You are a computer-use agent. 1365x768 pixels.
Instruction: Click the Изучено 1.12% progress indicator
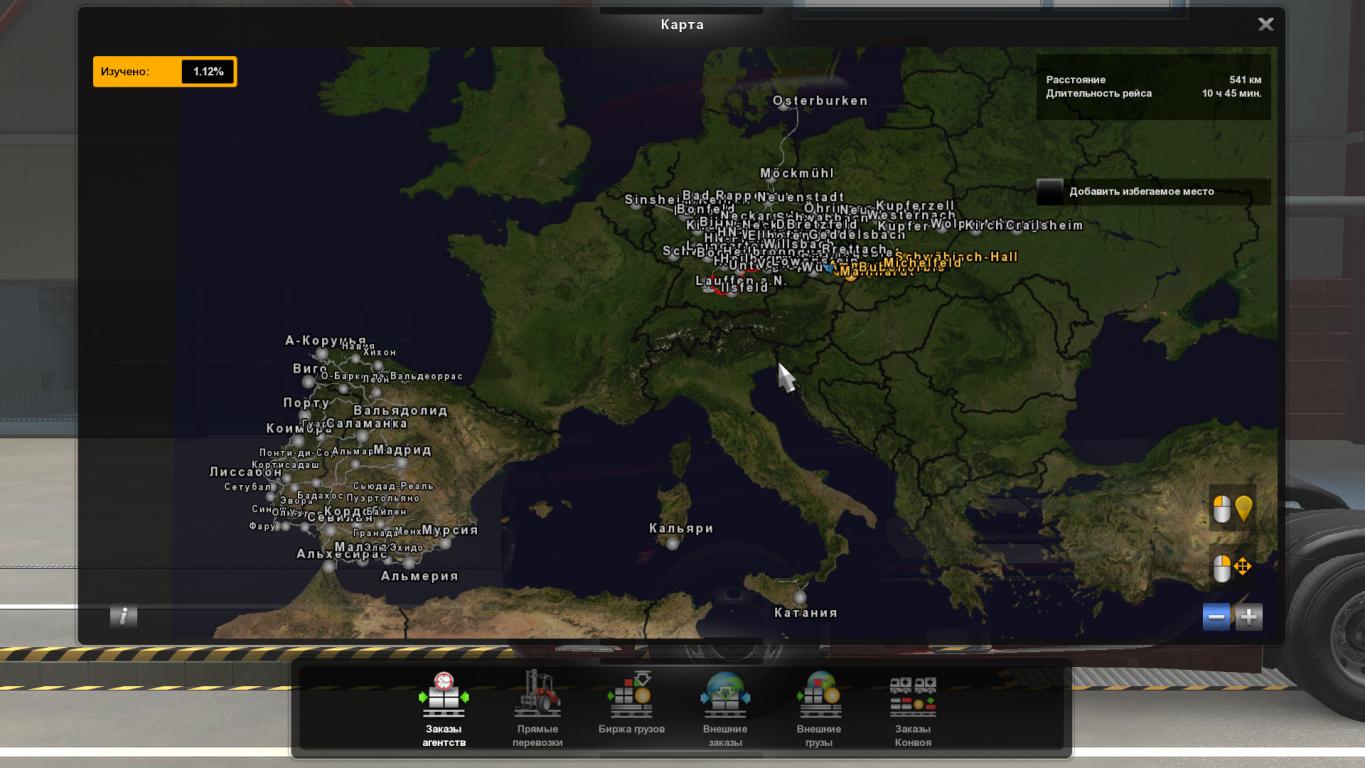[165, 72]
